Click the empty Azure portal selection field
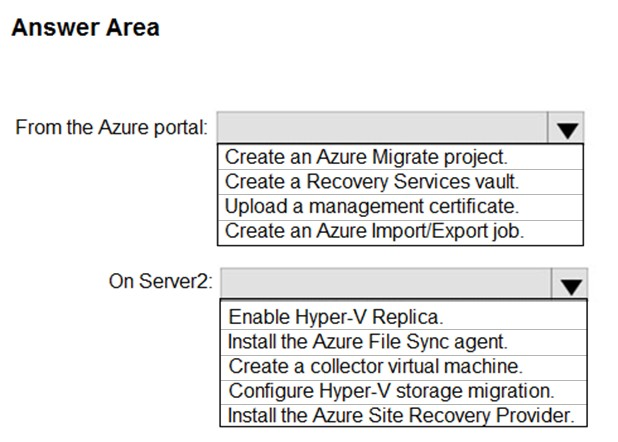This screenshot has width=618, height=442. (x=382, y=128)
